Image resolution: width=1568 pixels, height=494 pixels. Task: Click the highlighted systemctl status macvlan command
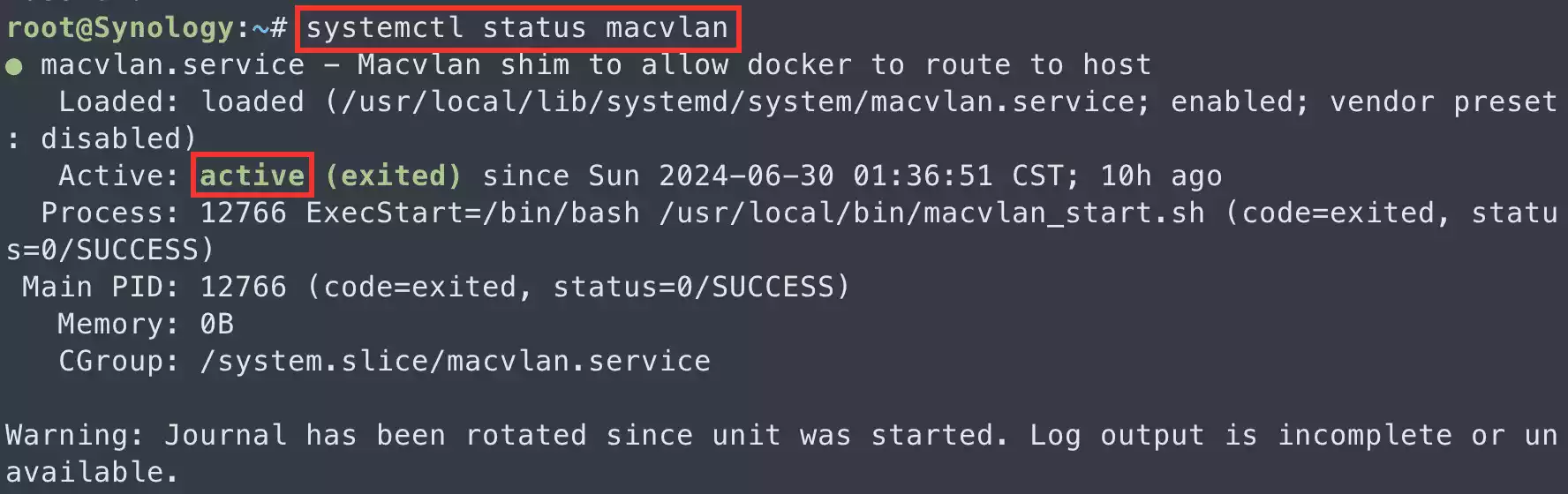click(x=517, y=28)
